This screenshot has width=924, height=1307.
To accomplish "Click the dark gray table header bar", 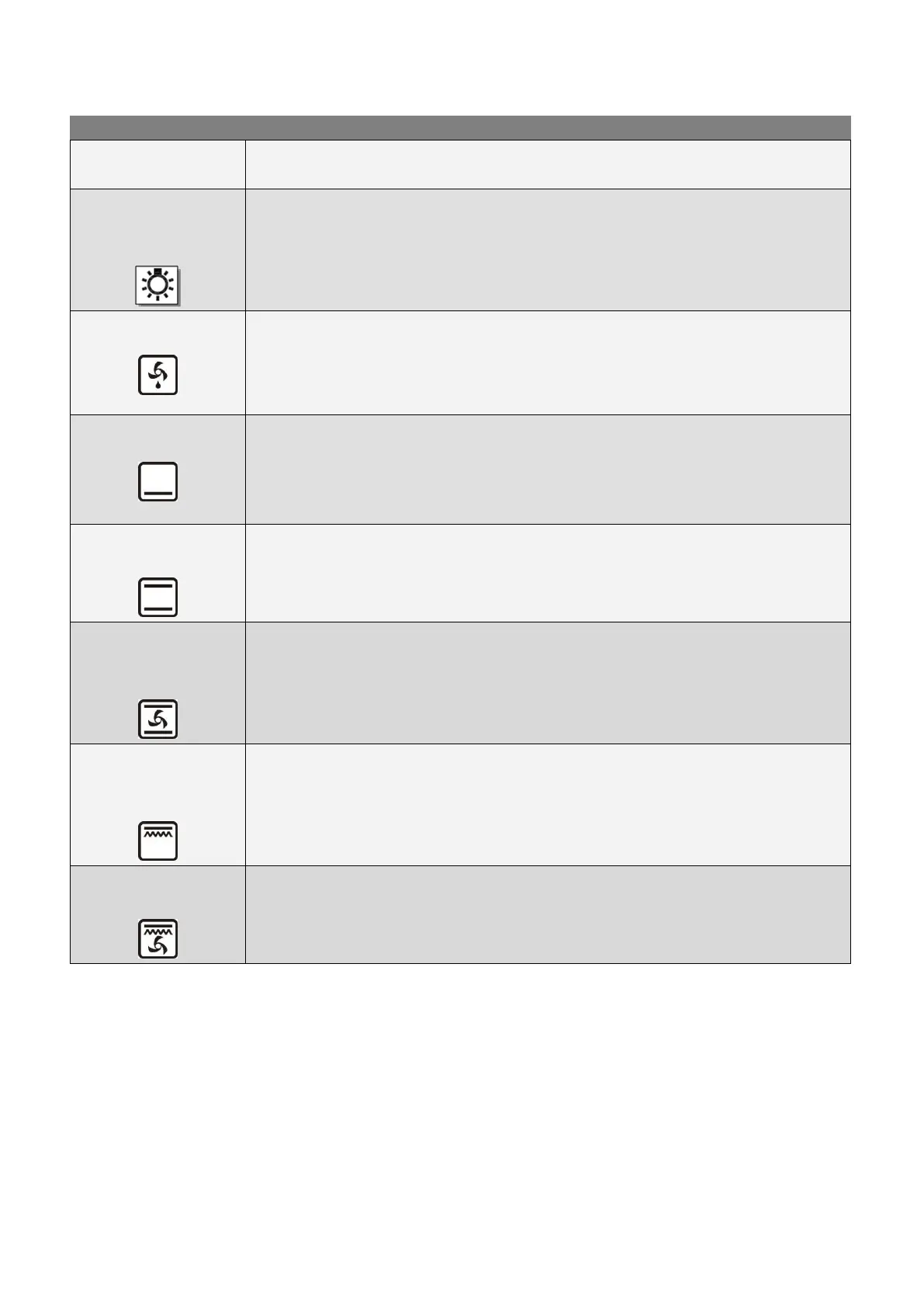I will coord(460,127).
